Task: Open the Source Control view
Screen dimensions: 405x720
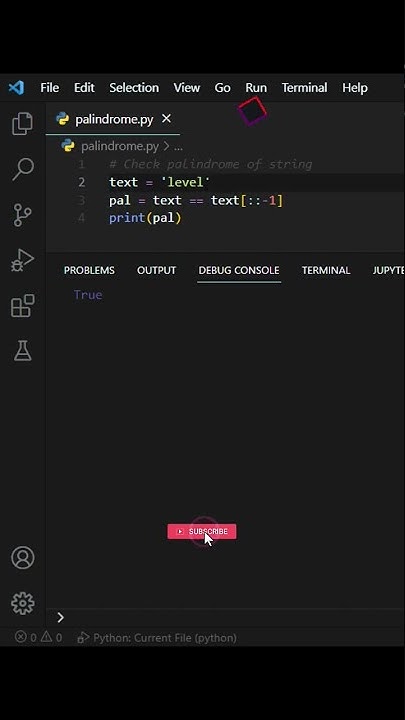Action: (x=22, y=214)
